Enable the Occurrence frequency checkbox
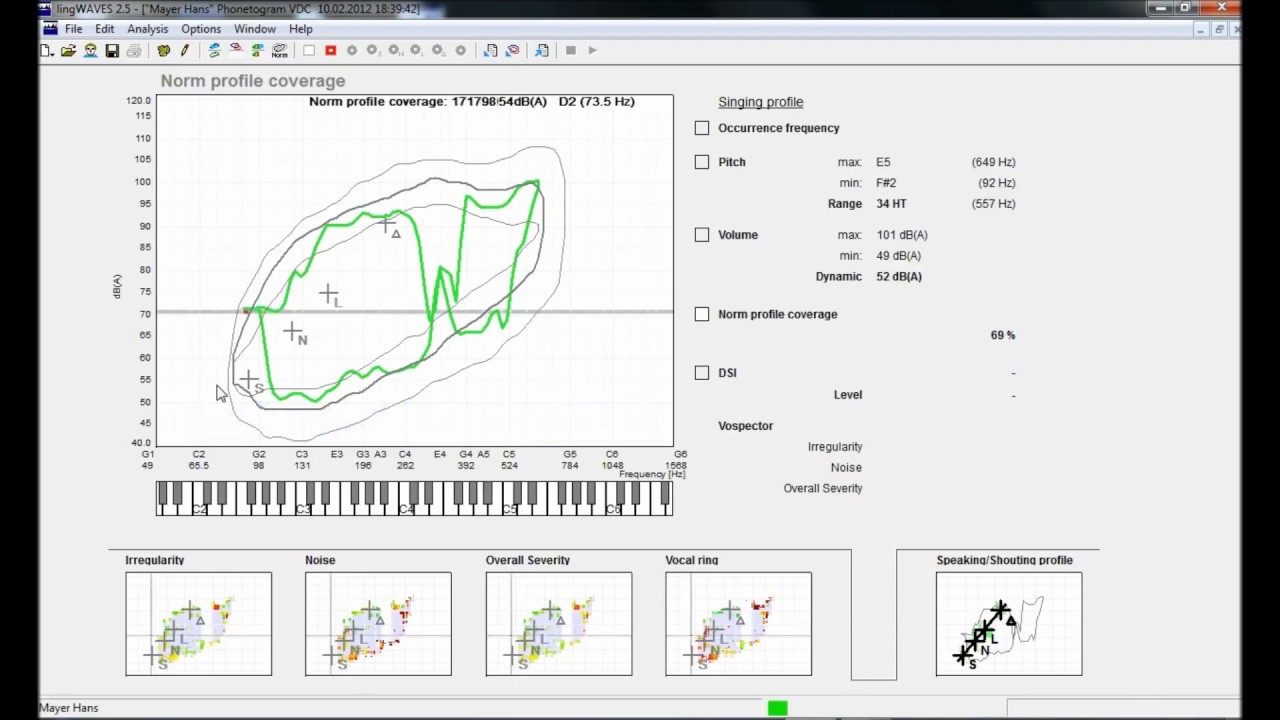1280x720 pixels. [x=702, y=128]
